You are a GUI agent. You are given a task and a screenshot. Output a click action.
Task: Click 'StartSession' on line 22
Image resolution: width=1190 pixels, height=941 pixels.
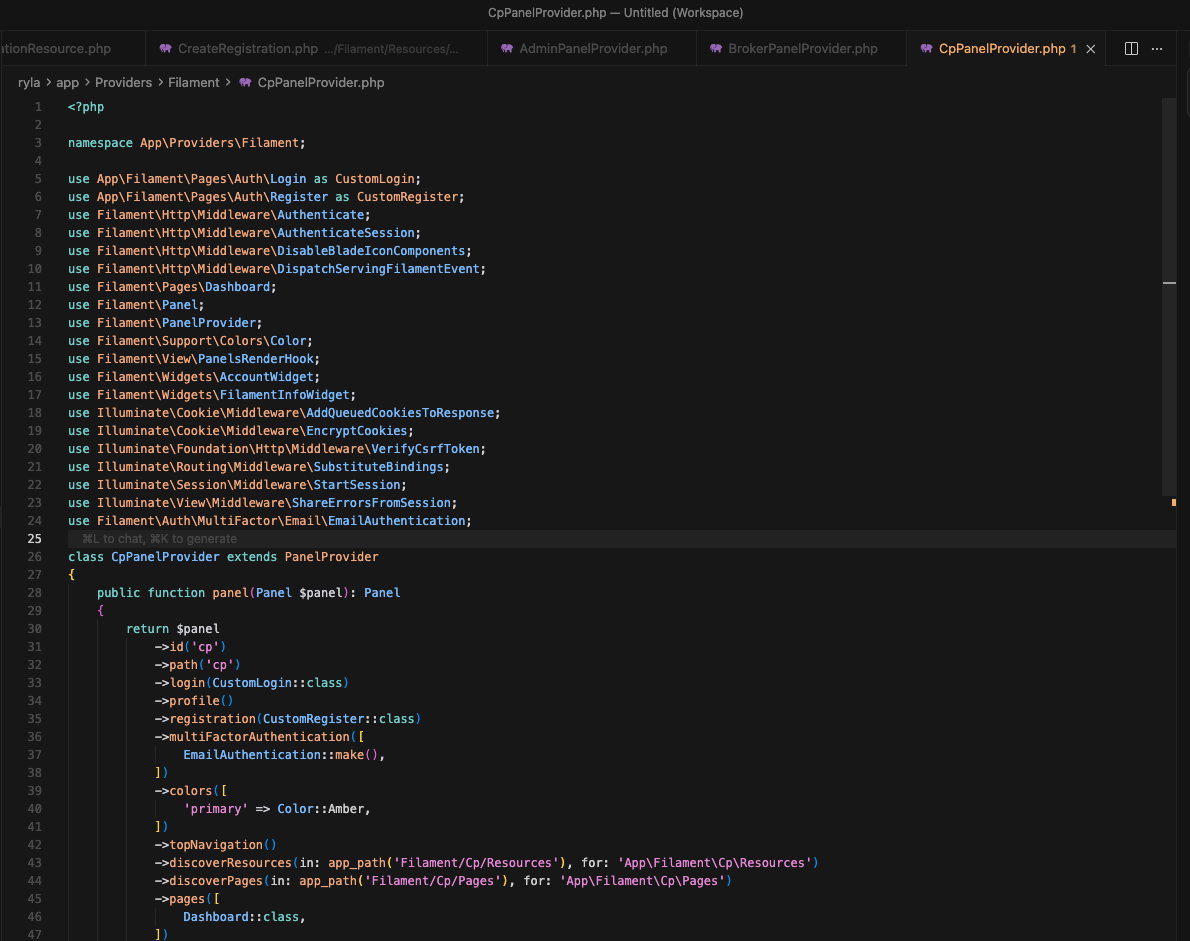(357, 485)
